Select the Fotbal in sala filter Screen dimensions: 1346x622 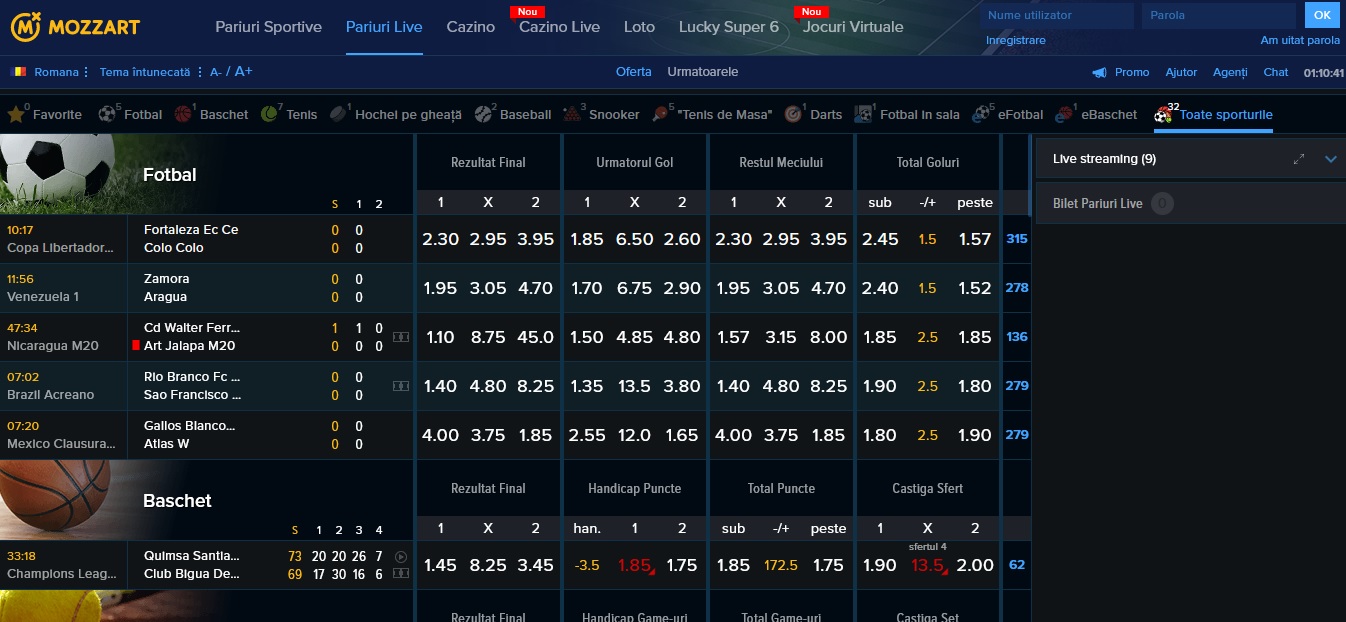pyautogui.click(x=907, y=114)
